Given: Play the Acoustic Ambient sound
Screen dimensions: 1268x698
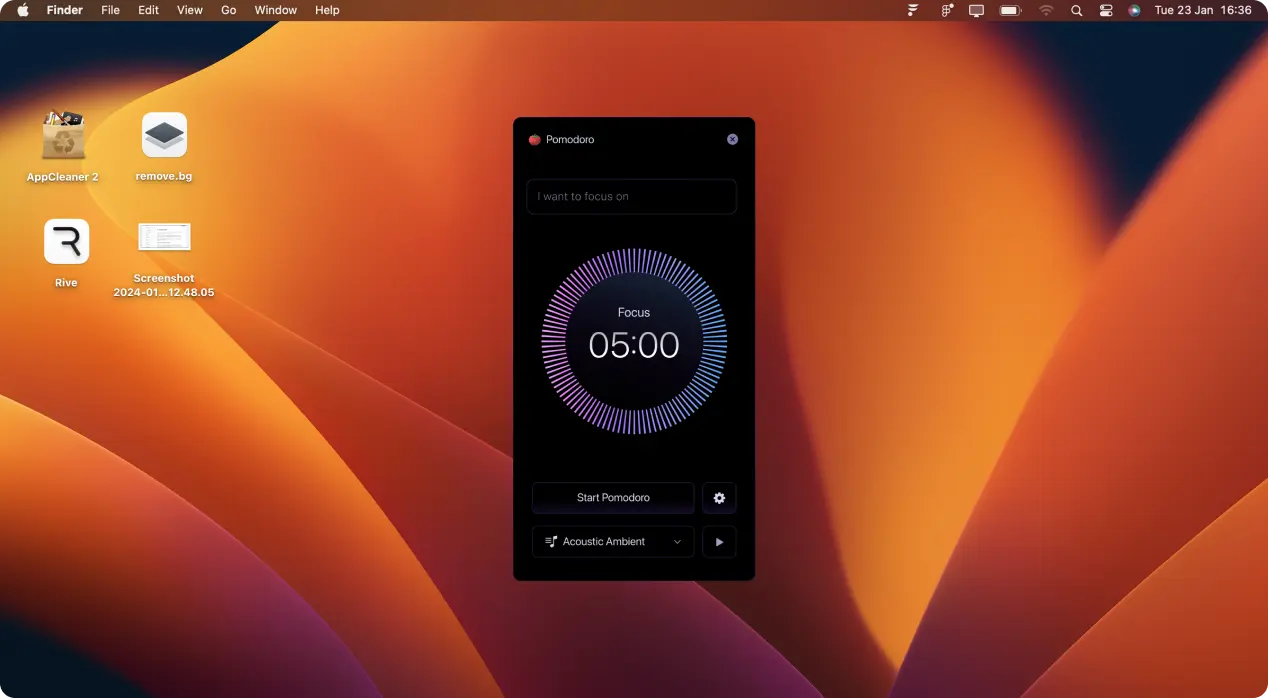Looking at the screenshot, I should [x=719, y=542].
